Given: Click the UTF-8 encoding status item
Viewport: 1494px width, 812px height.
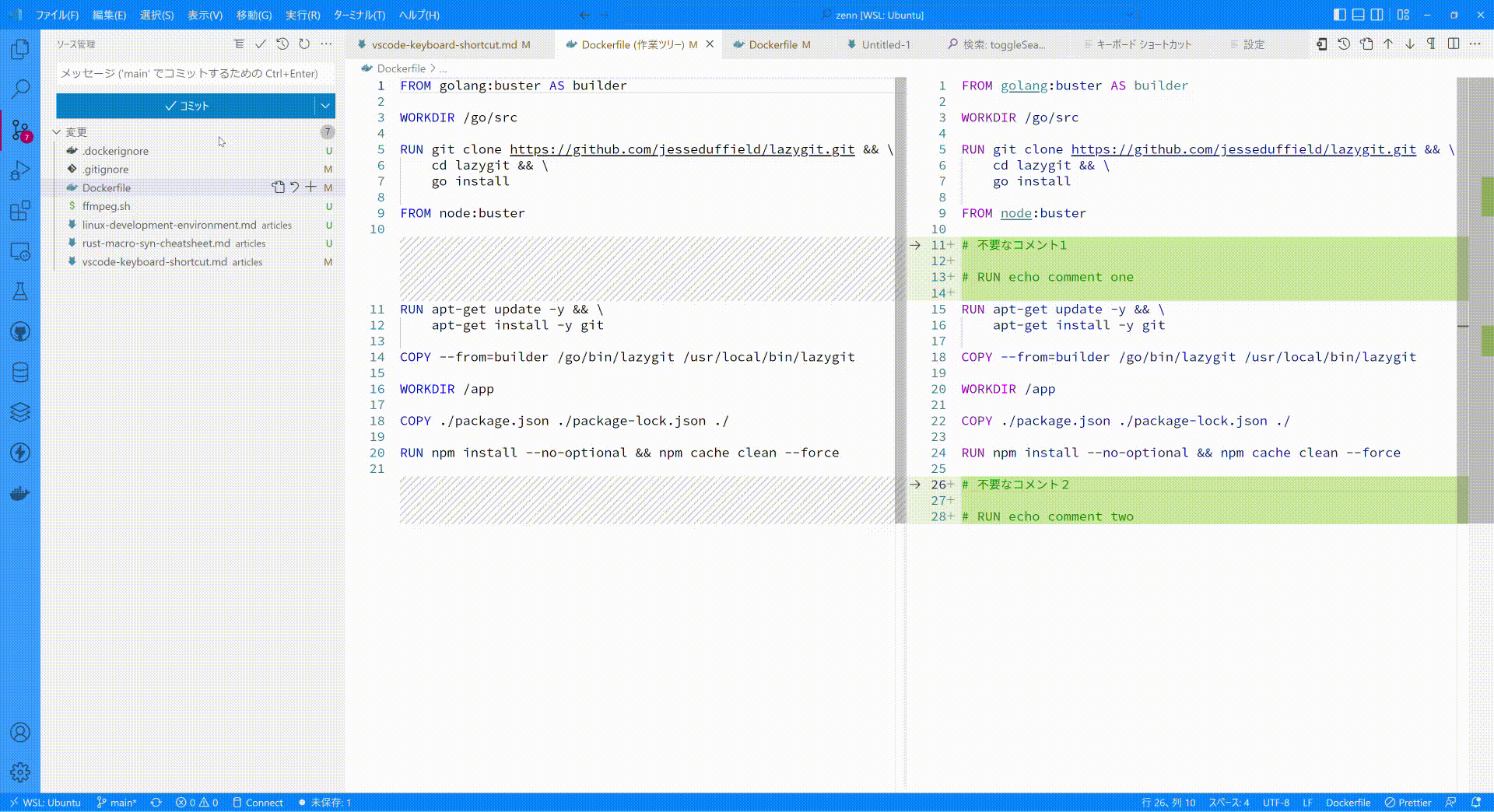Looking at the screenshot, I should [x=1276, y=803].
